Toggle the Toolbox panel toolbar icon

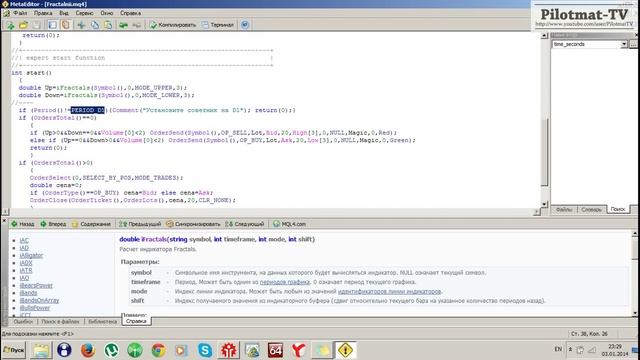[x=65, y=25]
